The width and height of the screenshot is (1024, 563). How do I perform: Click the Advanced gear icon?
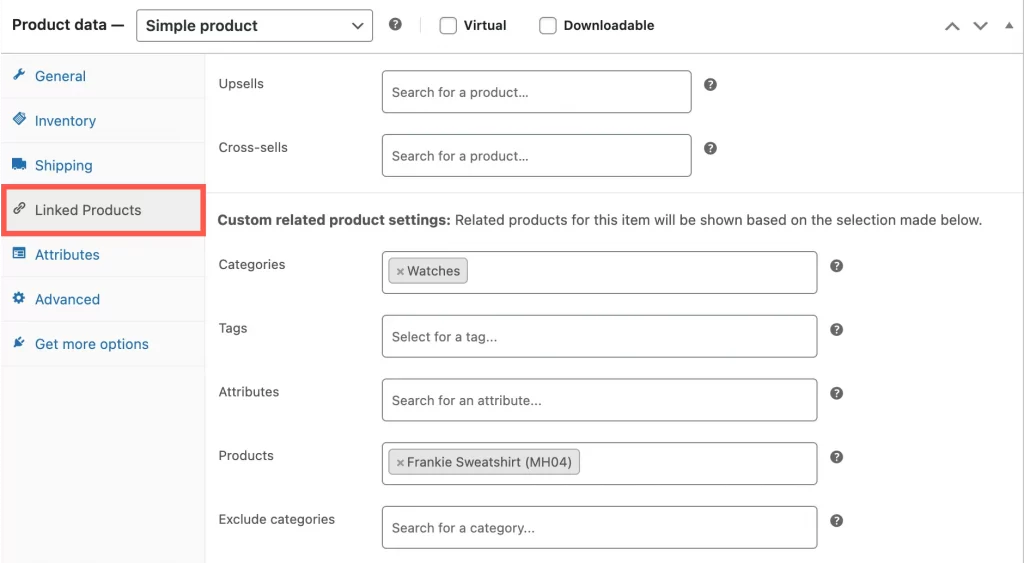point(19,298)
